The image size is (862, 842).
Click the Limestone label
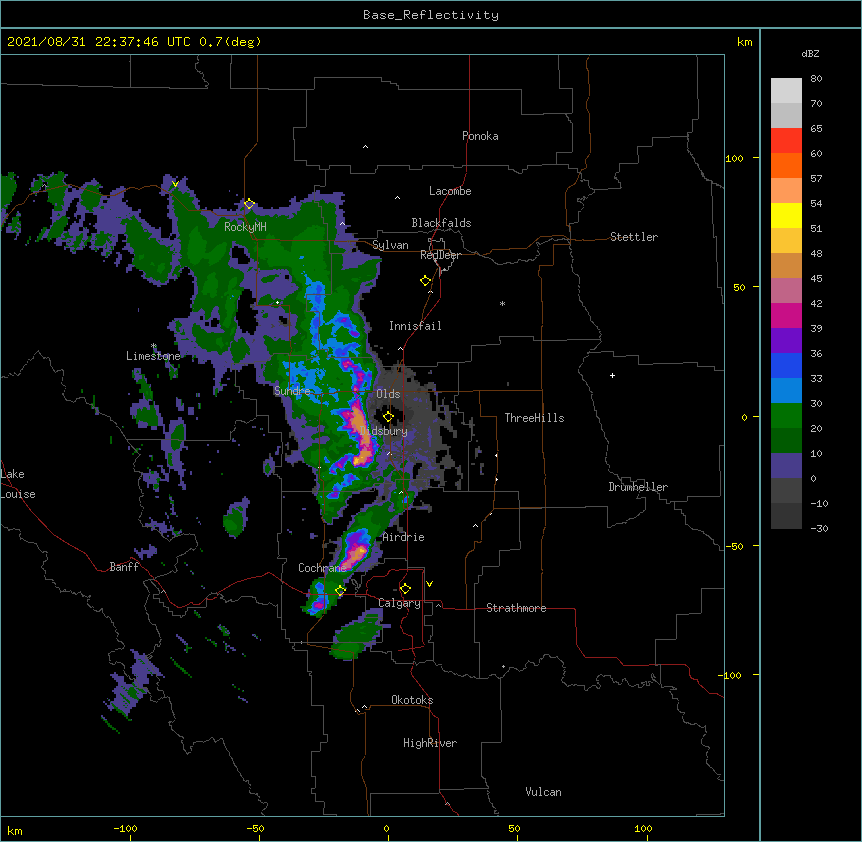[x=153, y=356]
